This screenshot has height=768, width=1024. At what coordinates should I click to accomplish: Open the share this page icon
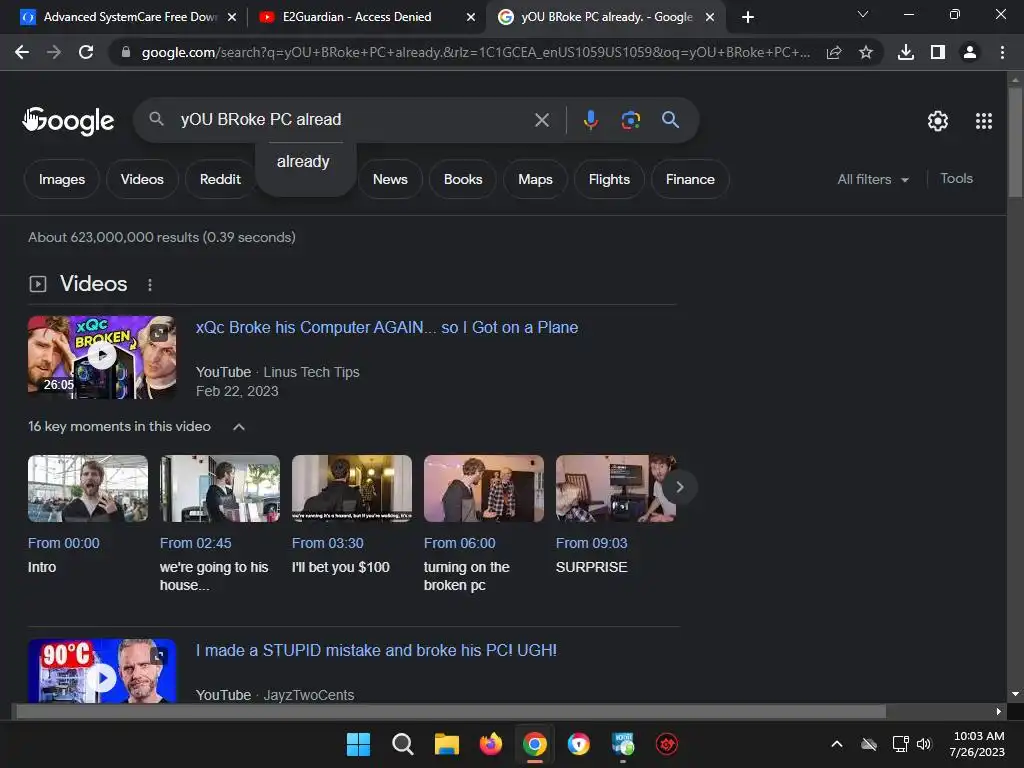click(x=834, y=52)
